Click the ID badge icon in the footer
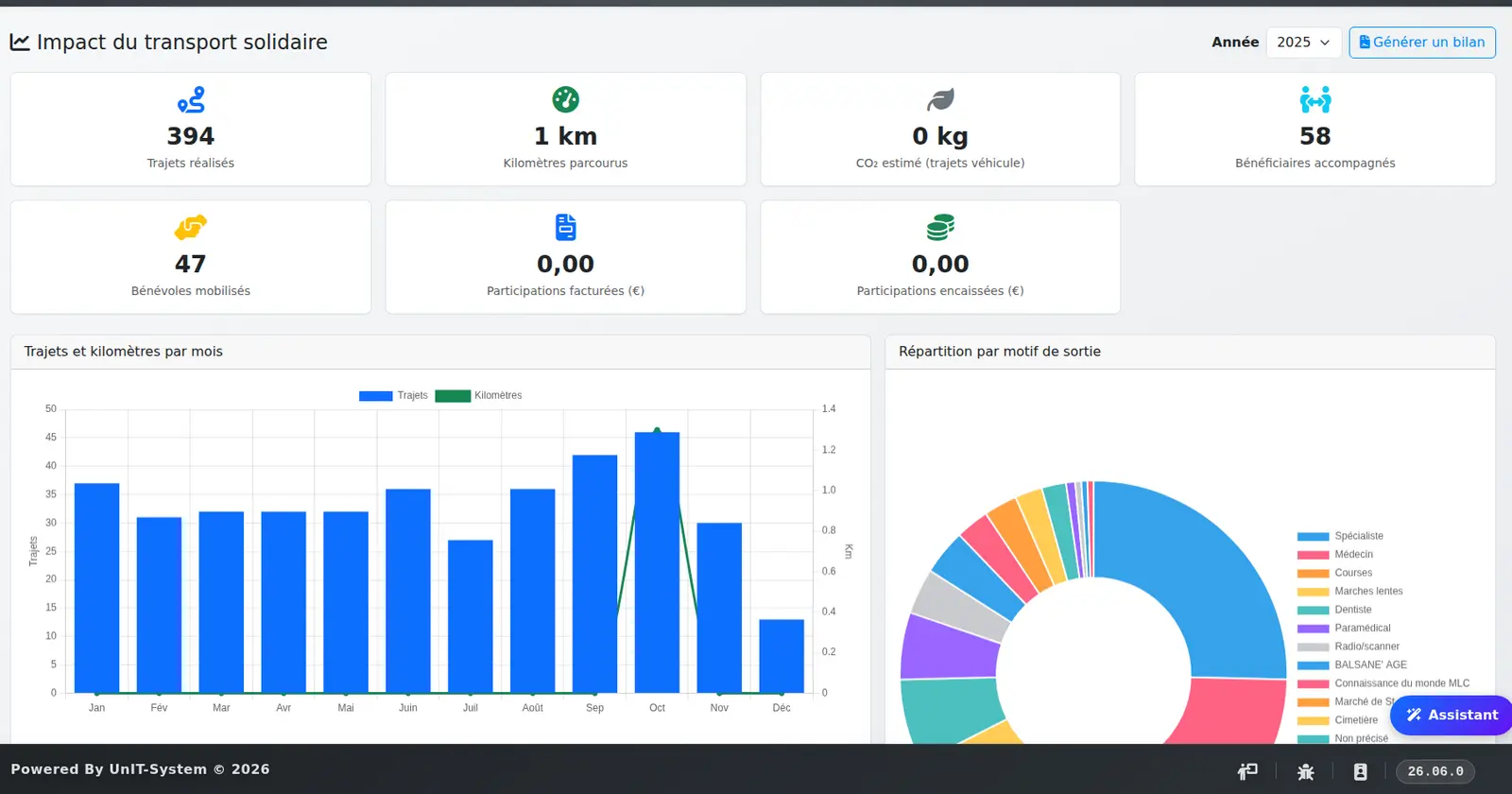The image size is (1512, 794). [1360, 771]
